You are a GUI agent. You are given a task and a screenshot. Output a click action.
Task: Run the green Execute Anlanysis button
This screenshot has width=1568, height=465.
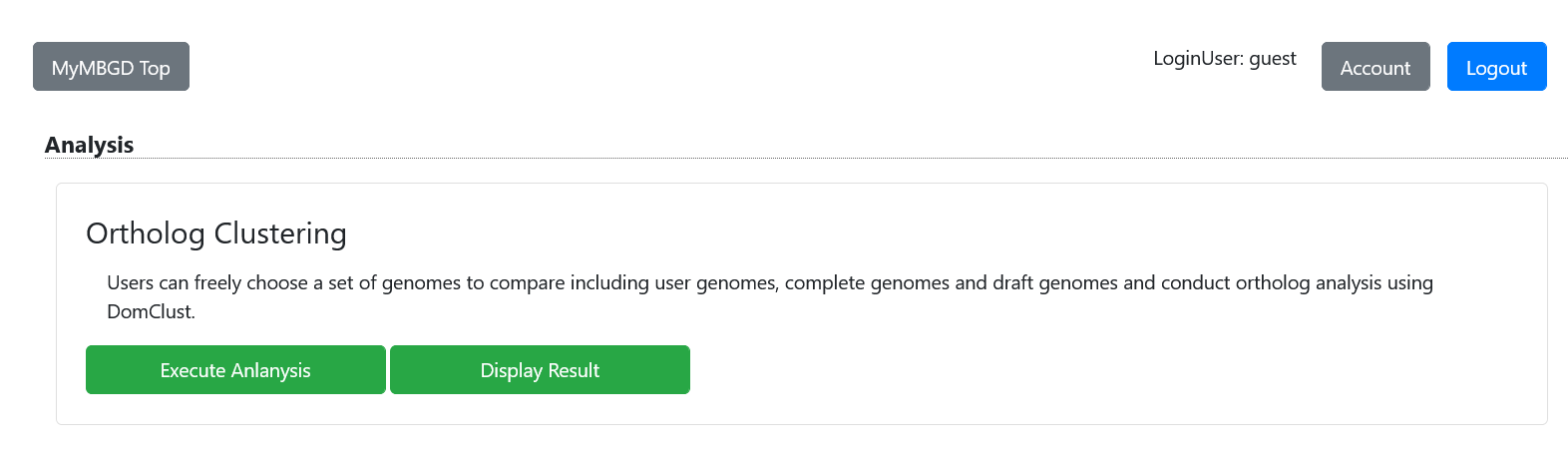tap(235, 370)
